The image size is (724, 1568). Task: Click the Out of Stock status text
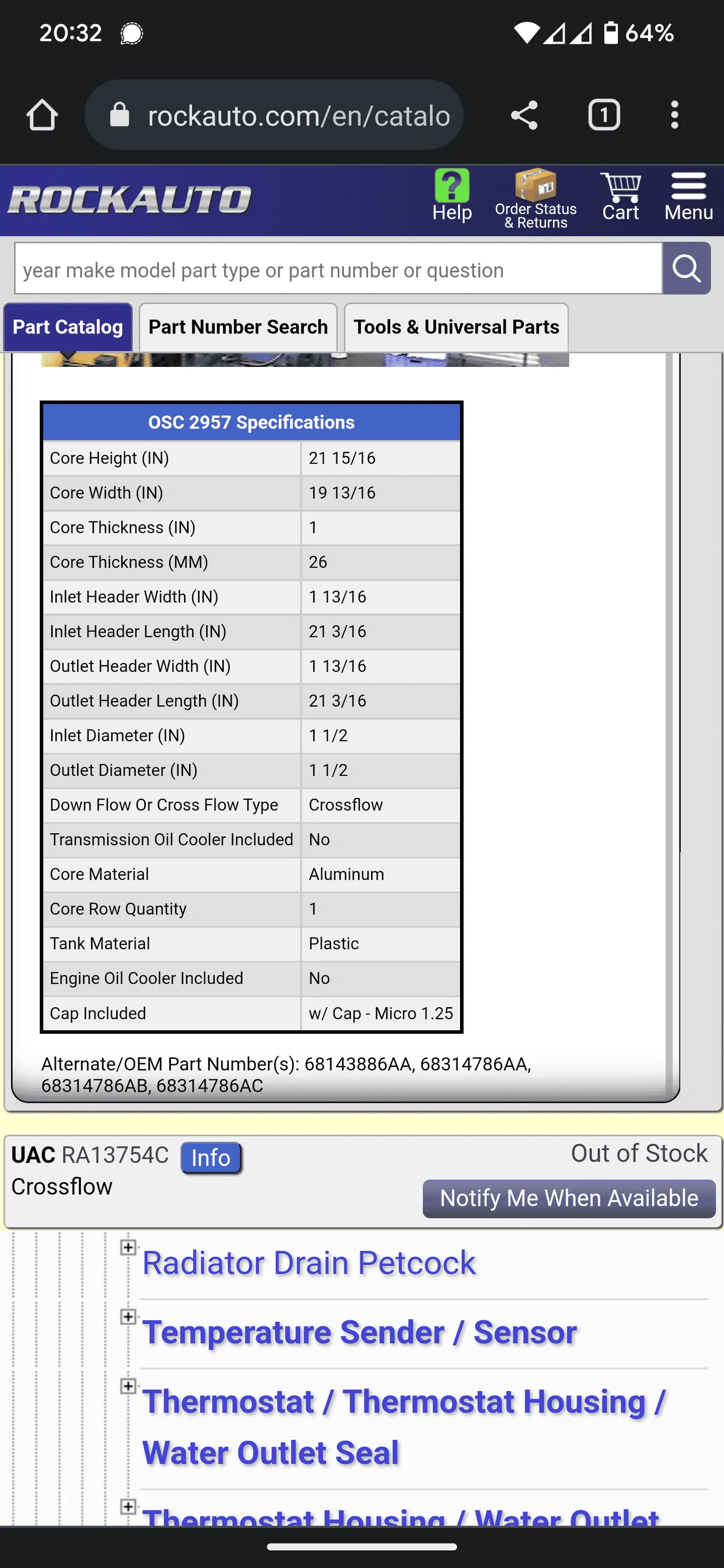pyautogui.click(x=639, y=1153)
